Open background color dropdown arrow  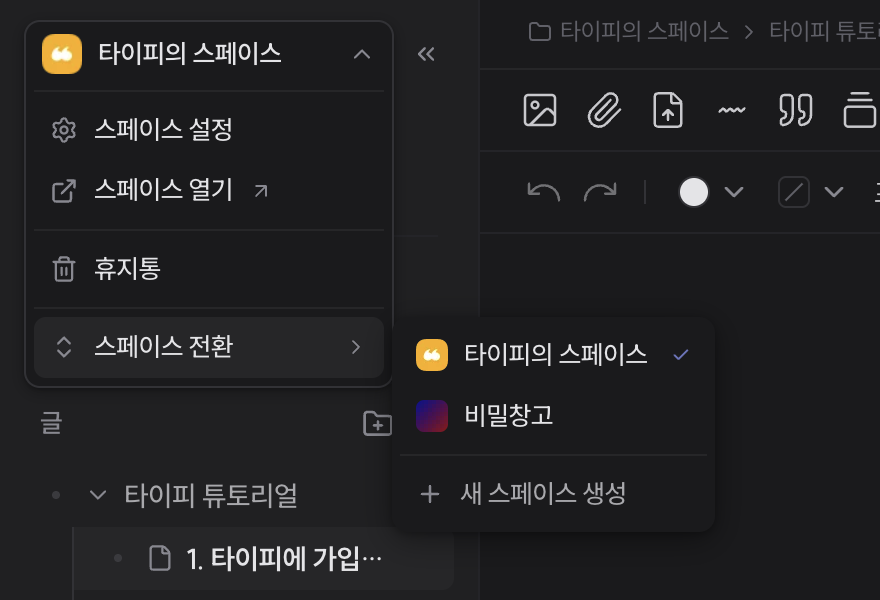pos(834,193)
